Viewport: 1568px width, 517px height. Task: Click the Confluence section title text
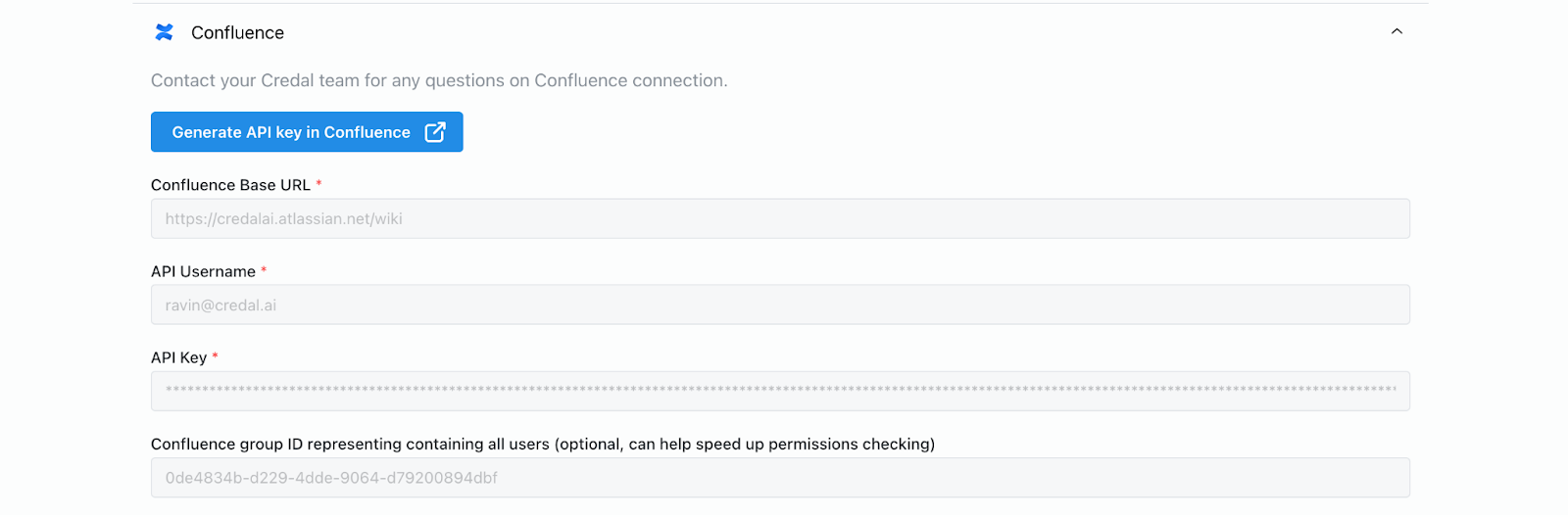pos(237,32)
